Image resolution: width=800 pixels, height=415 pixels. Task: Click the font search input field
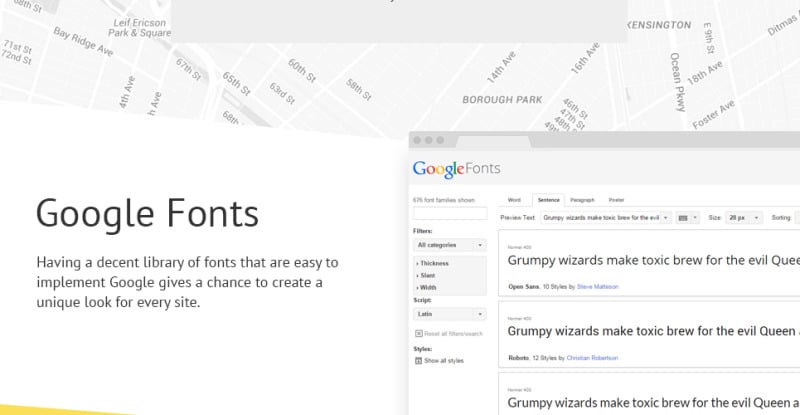click(x=450, y=213)
